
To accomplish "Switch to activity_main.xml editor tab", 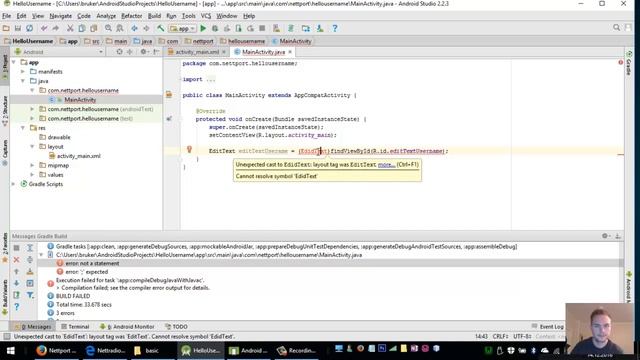I will tap(197, 52).
